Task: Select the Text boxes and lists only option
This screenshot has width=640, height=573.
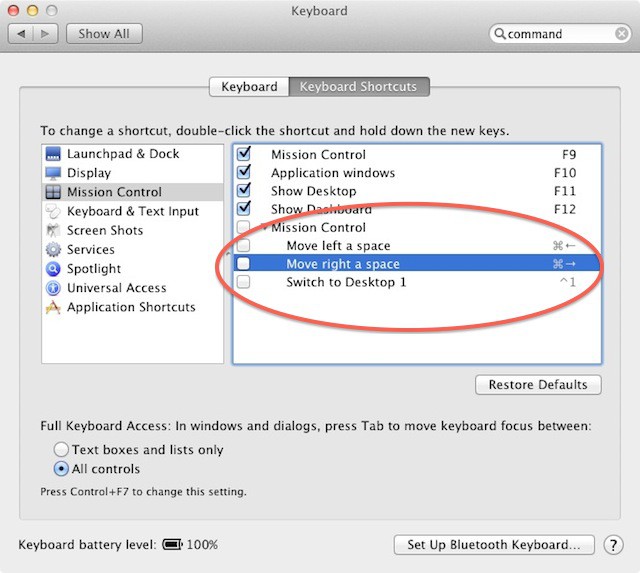Action: pos(62,450)
